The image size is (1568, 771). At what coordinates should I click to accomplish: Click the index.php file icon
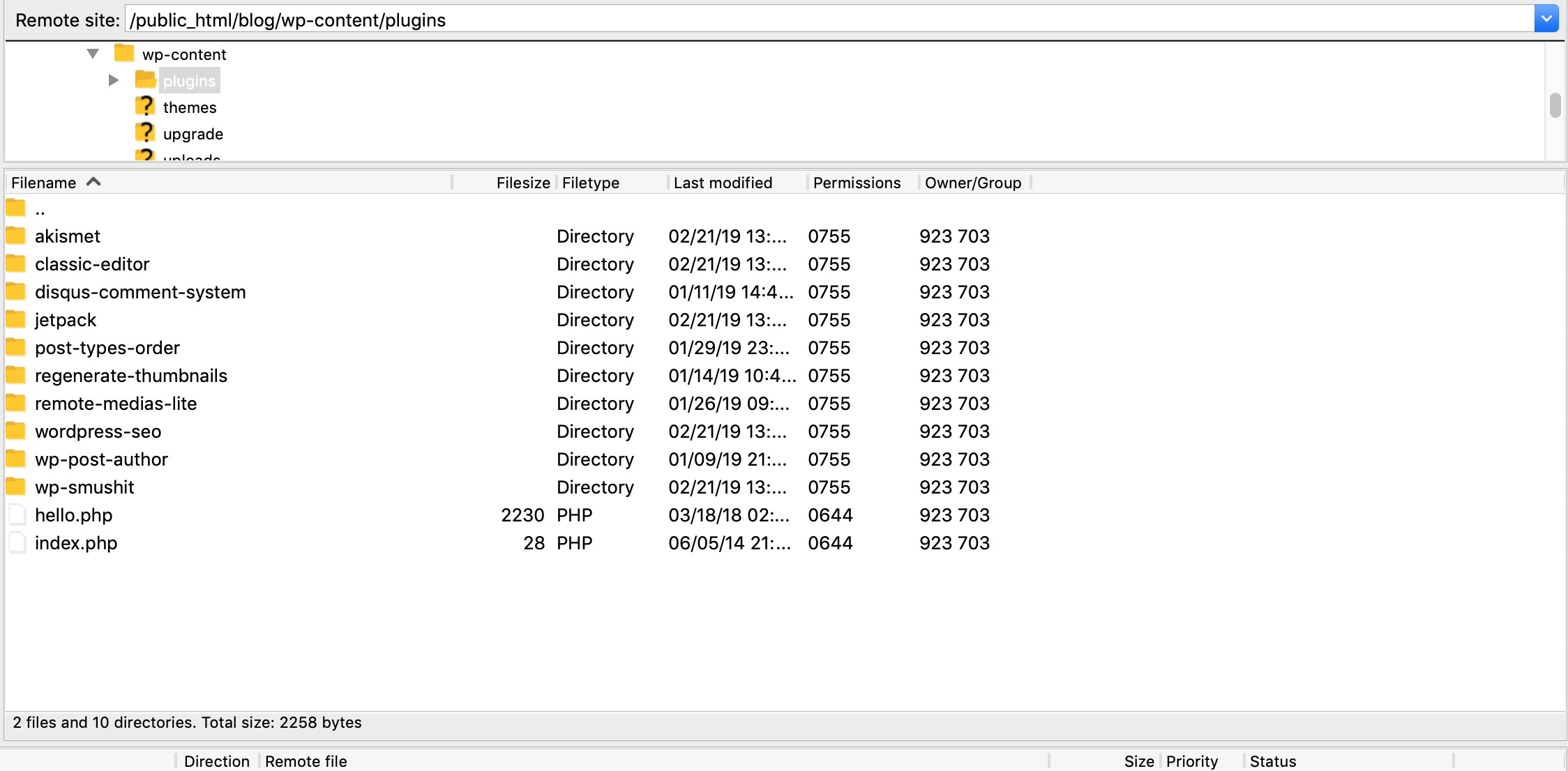pos(17,542)
